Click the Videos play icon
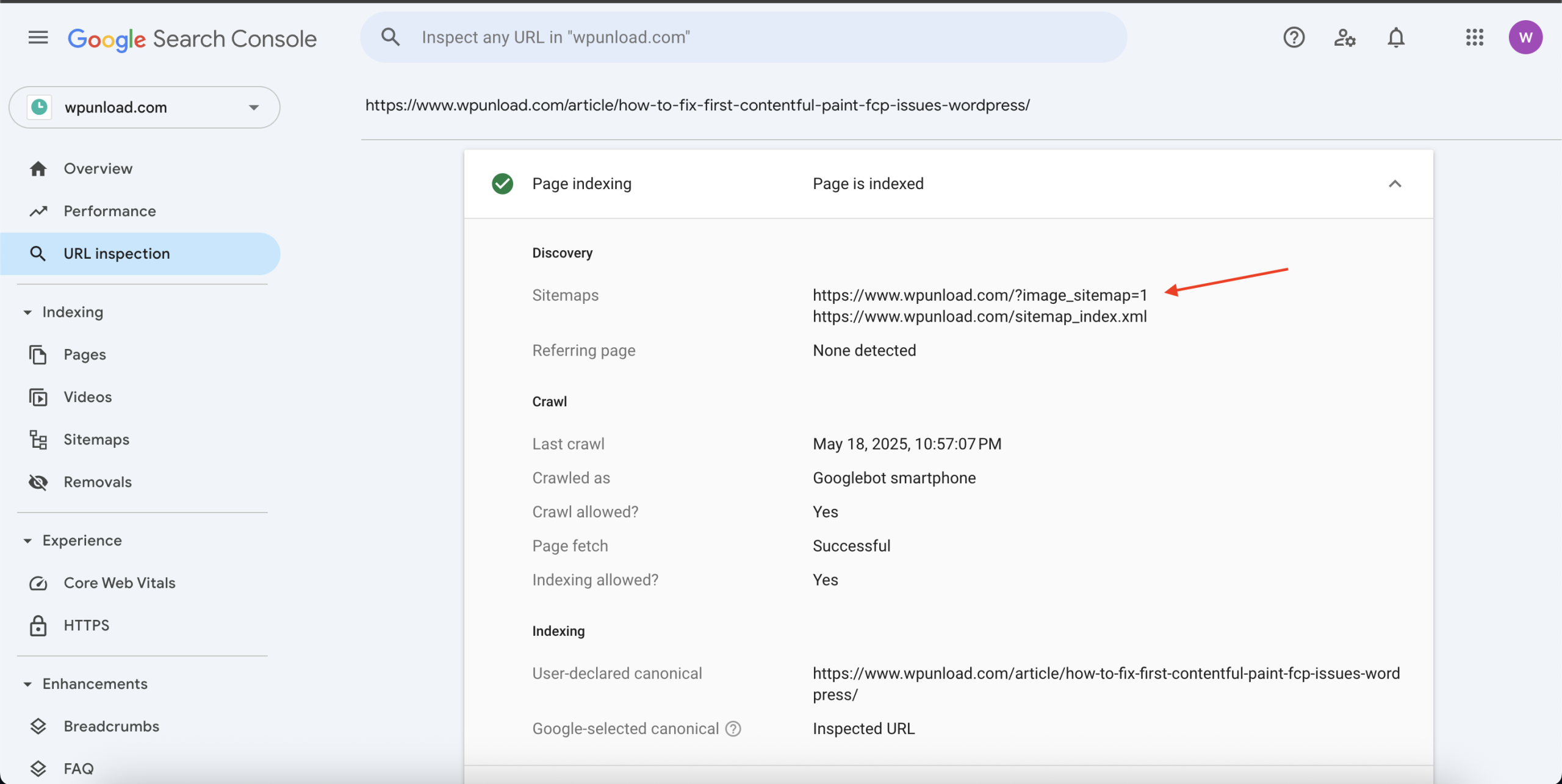This screenshot has height=784, width=1562. tap(38, 397)
